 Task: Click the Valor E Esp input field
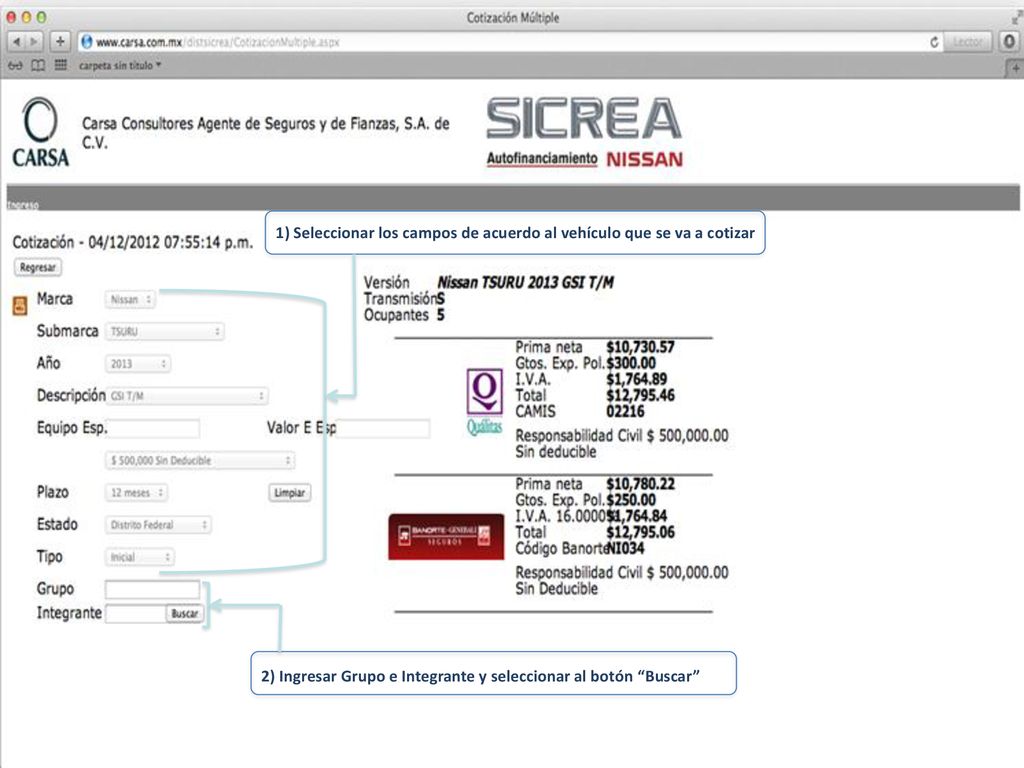[383, 428]
